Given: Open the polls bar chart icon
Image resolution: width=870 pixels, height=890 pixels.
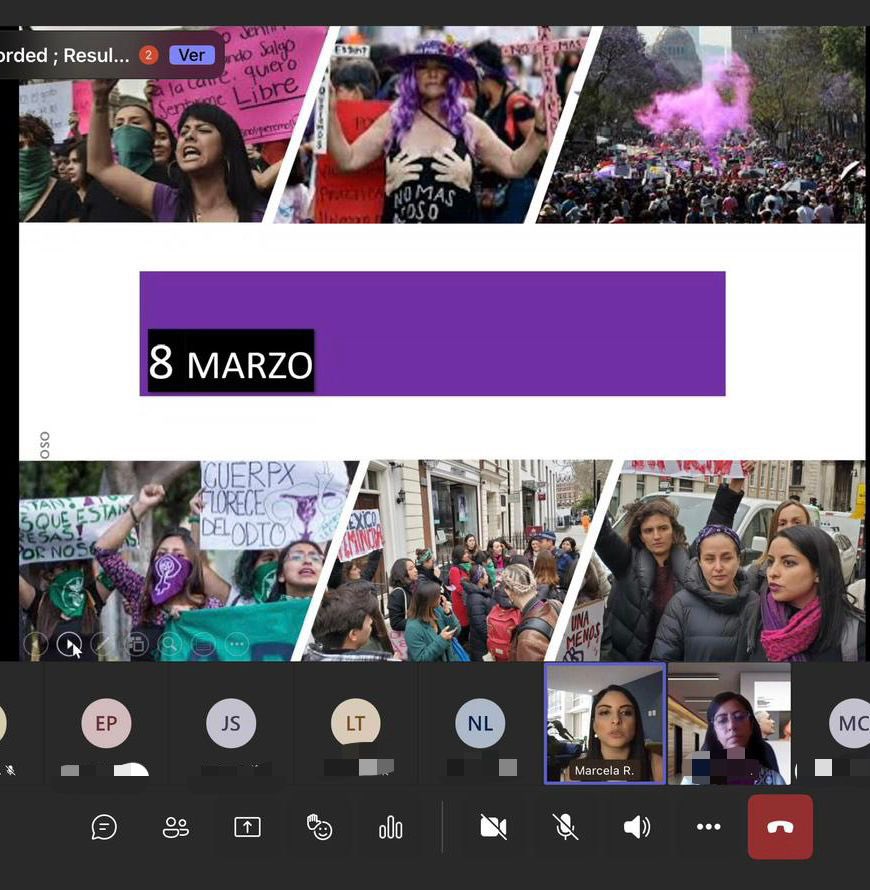Looking at the screenshot, I should click(390, 827).
